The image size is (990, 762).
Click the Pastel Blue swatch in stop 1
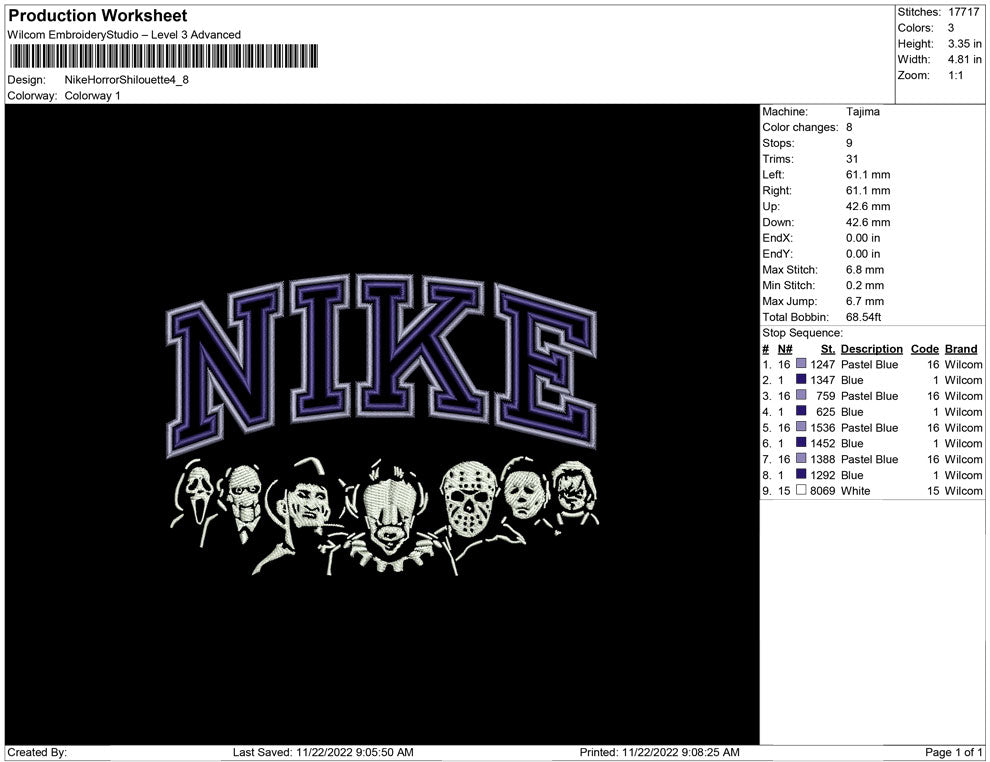click(801, 365)
